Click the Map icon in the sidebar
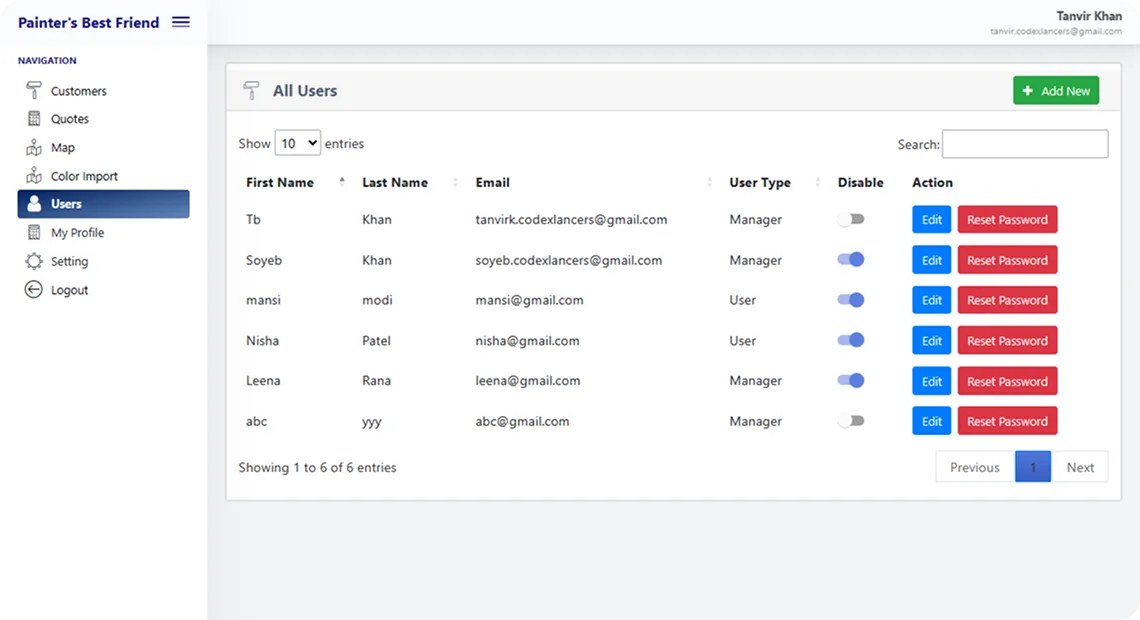 [x=33, y=148]
